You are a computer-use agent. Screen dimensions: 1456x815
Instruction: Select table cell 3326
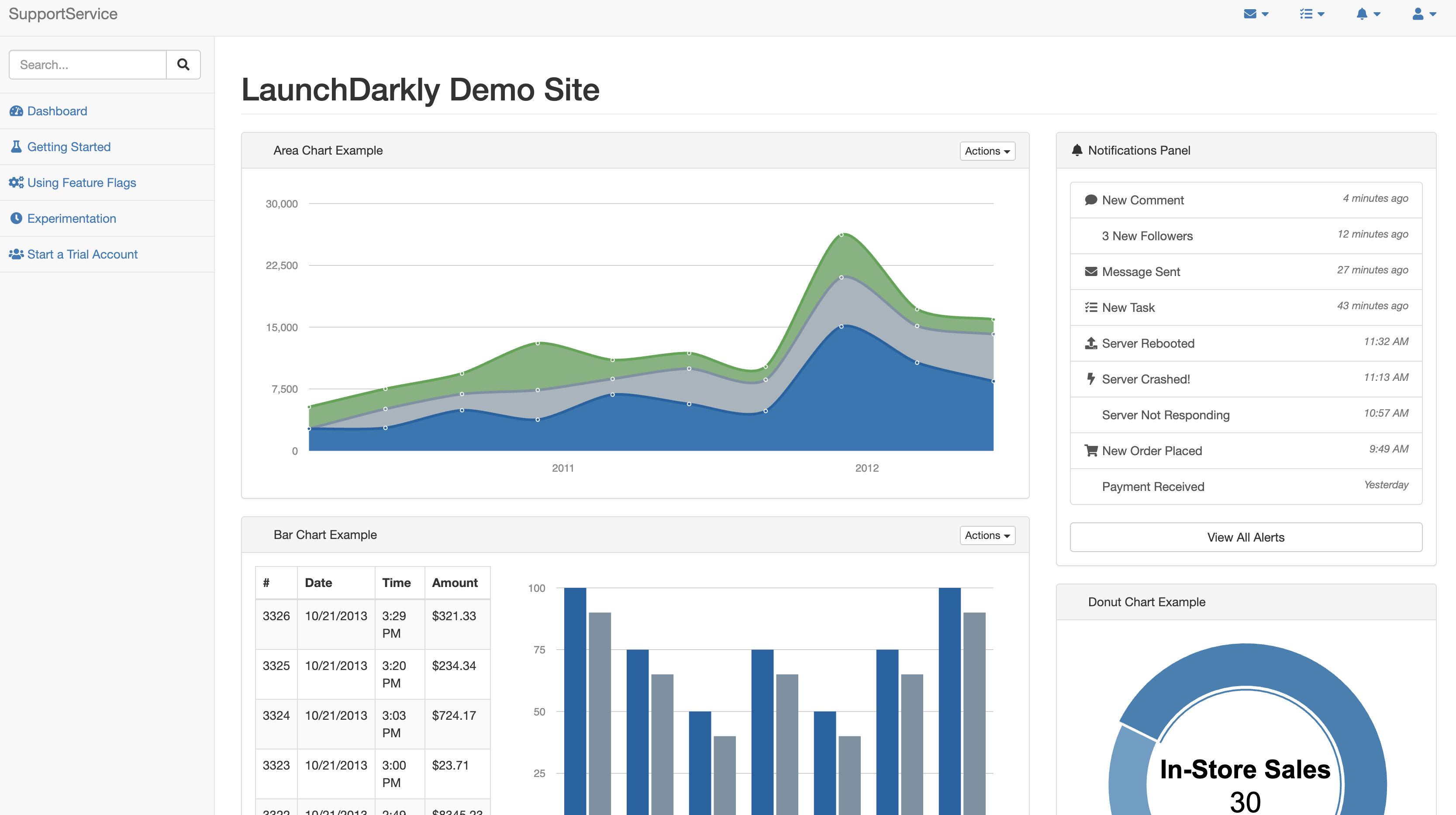tap(276, 625)
